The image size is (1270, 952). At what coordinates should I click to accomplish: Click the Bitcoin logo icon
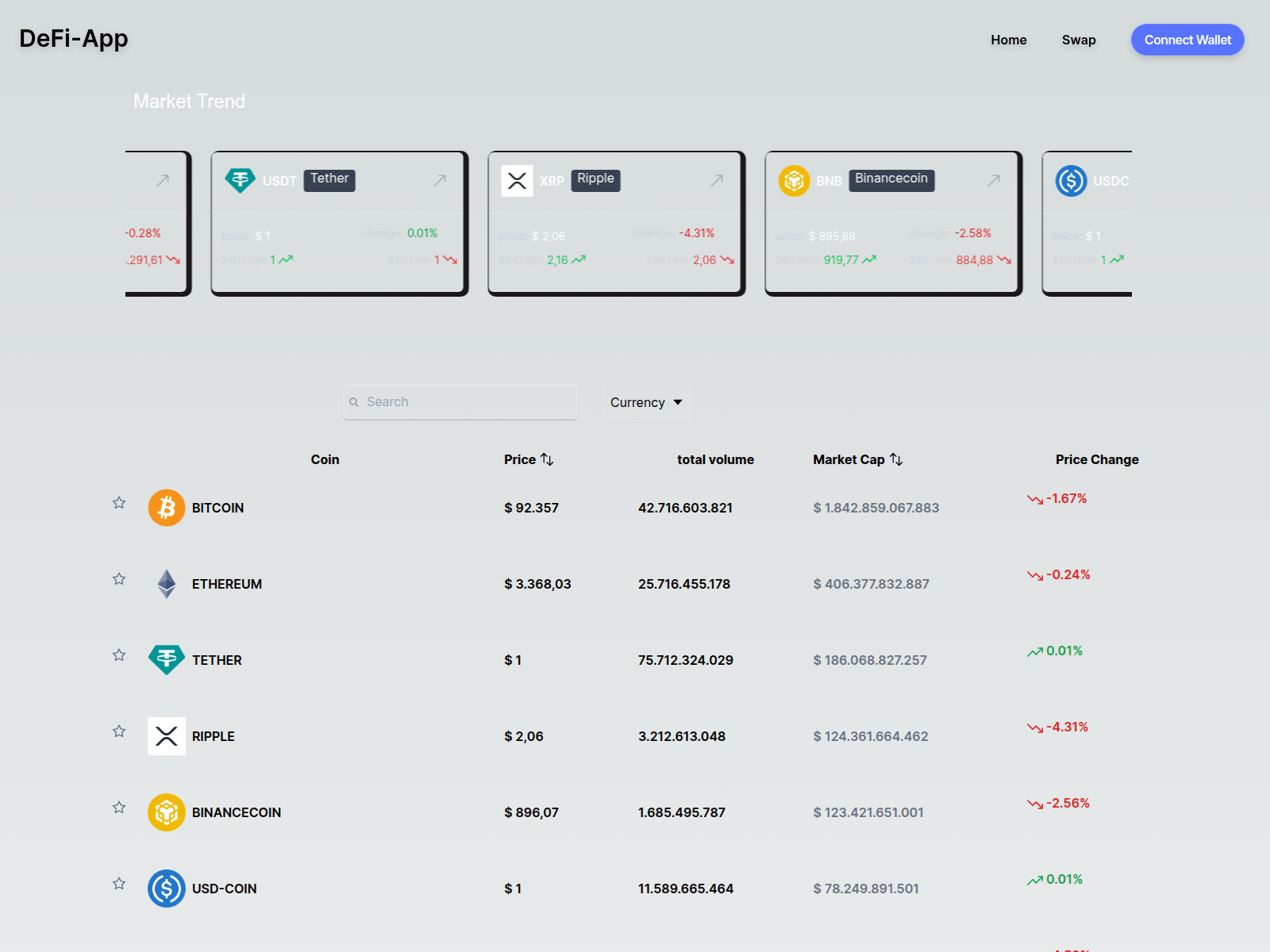167,508
